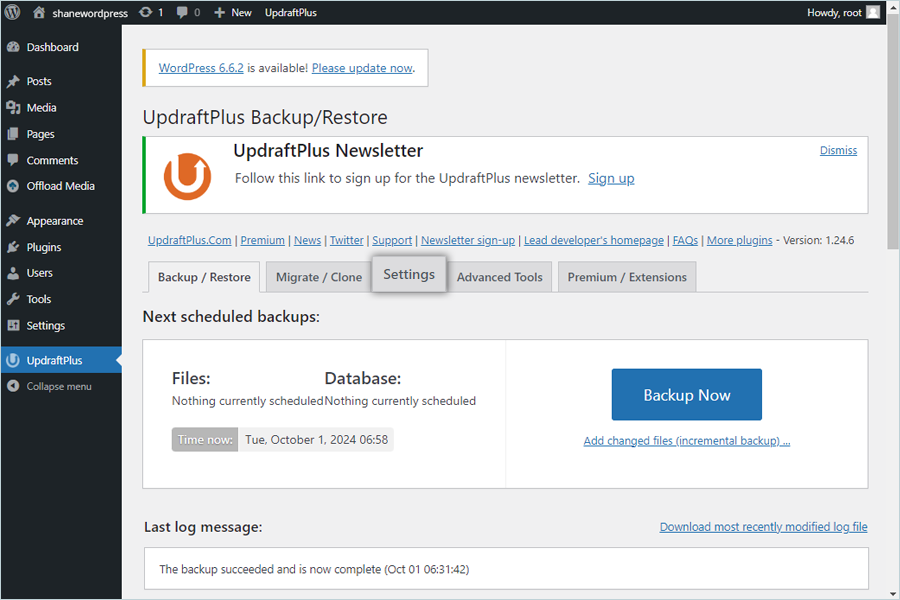Screen dimensions: 900x600
Task: Click Please update now link
Action: [x=362, y=68]
